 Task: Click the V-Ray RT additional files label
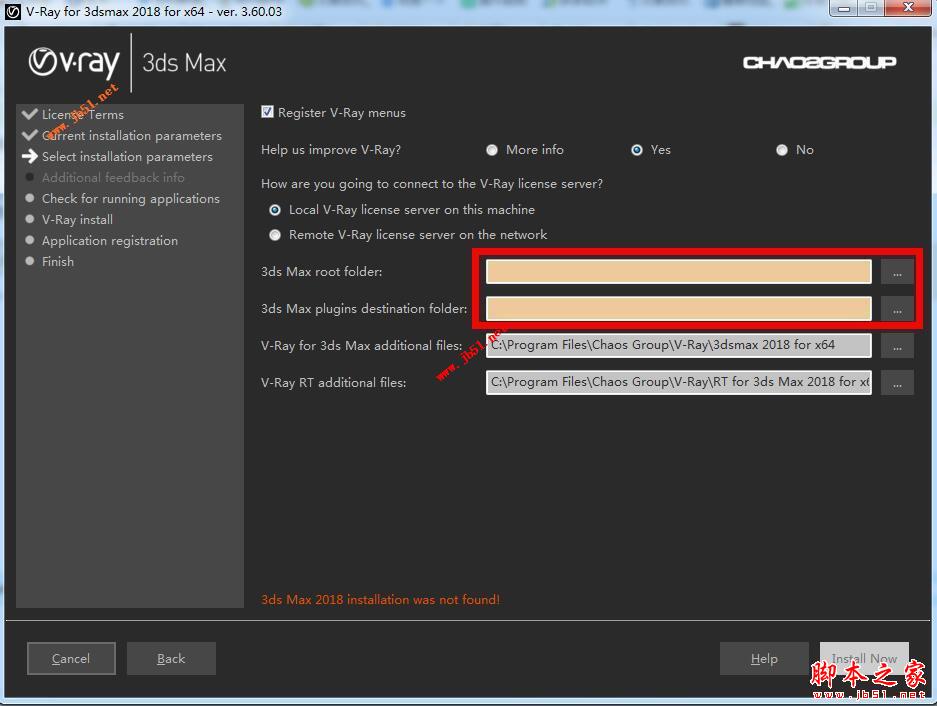[333, 383]
